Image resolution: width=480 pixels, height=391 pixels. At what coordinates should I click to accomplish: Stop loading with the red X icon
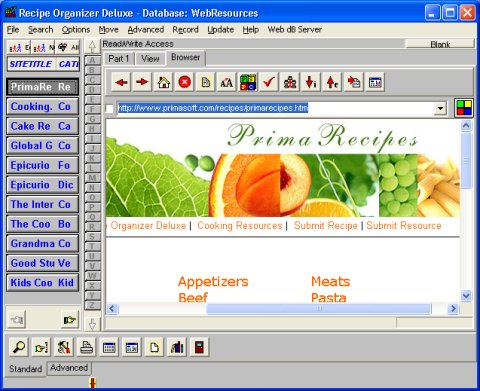click(x=185, y=82)
